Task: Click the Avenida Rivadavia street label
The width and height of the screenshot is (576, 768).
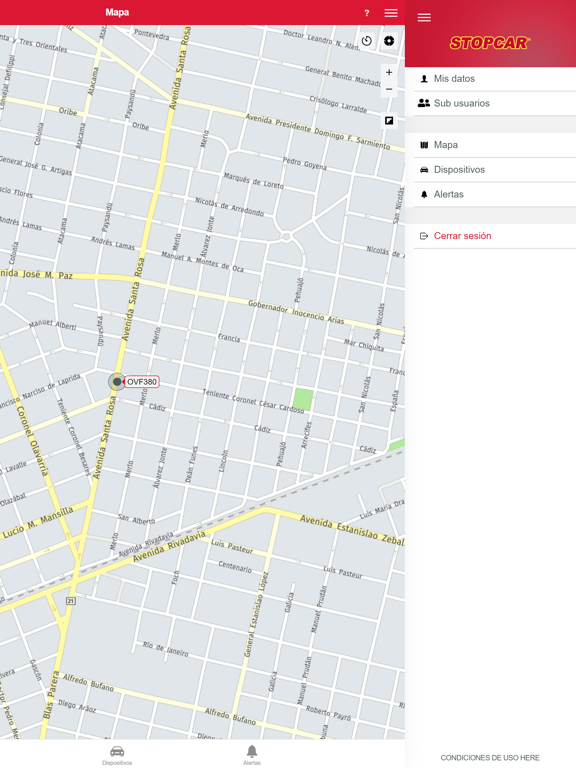Action: tap(169, 547)
